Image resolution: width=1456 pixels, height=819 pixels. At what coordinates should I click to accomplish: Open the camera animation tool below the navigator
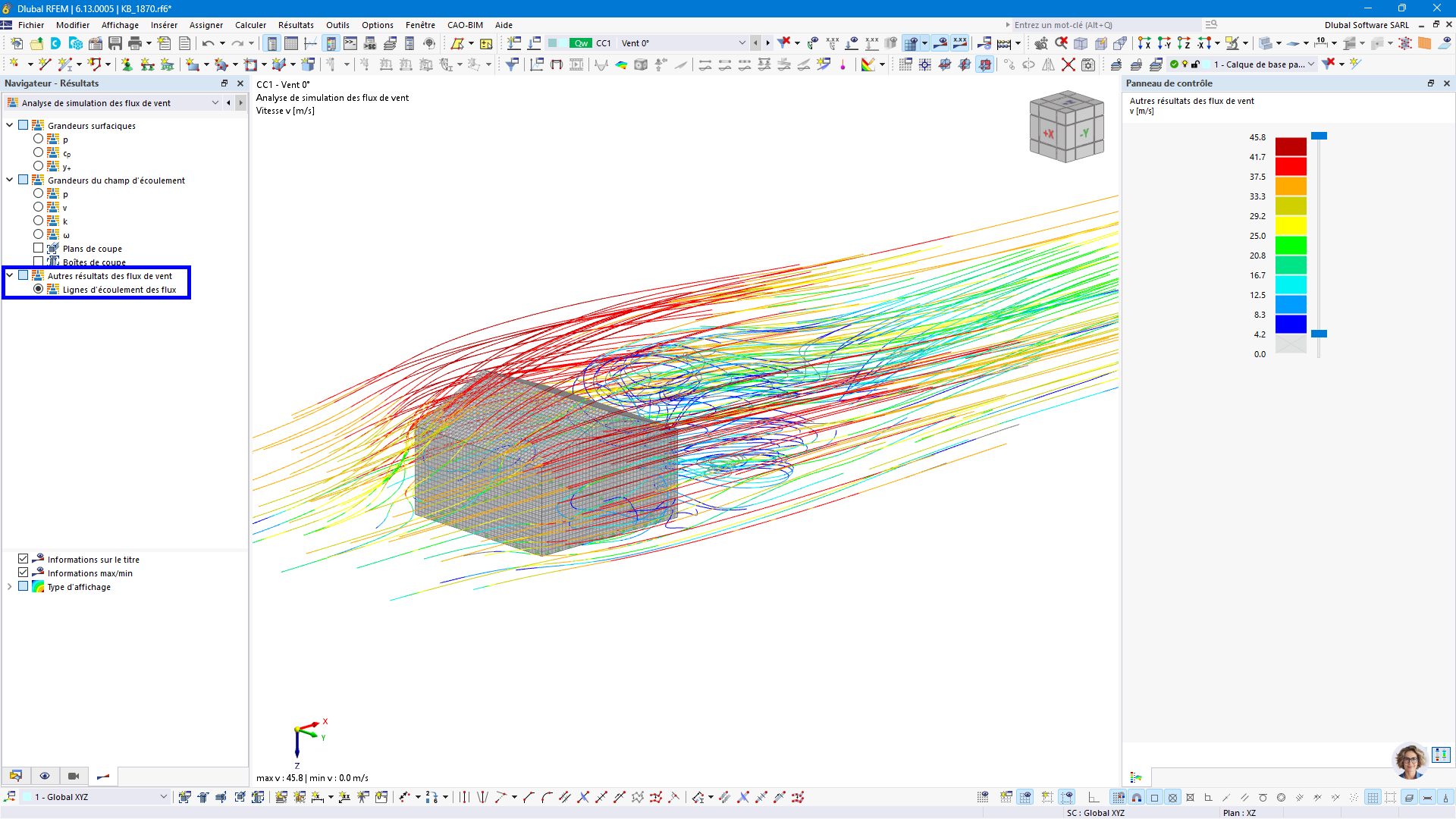[x=74, y=776]
